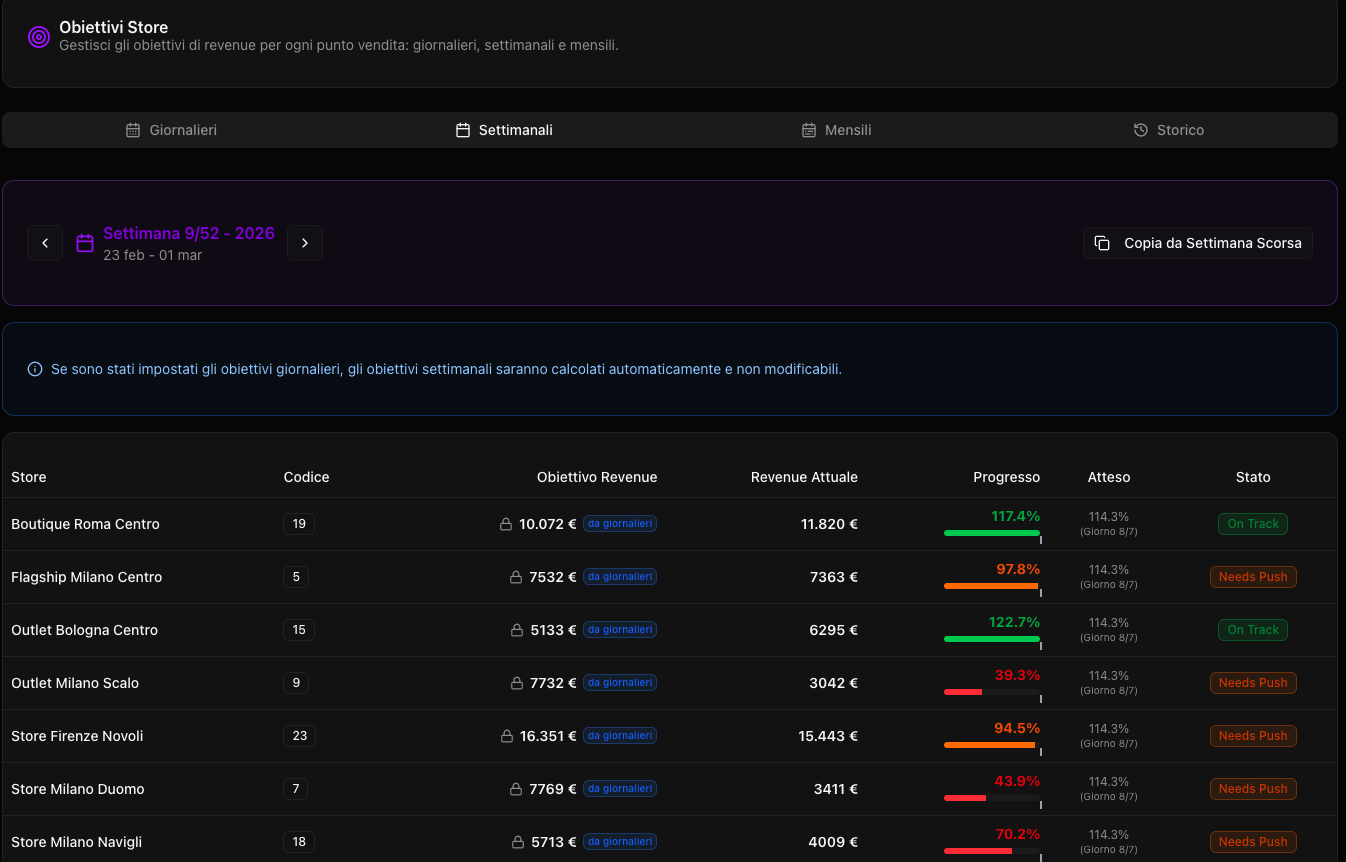Click the lock icon in Store Firenze Novoli row
The width and height of the screenshot is (1346, 862).
[506, 736]
